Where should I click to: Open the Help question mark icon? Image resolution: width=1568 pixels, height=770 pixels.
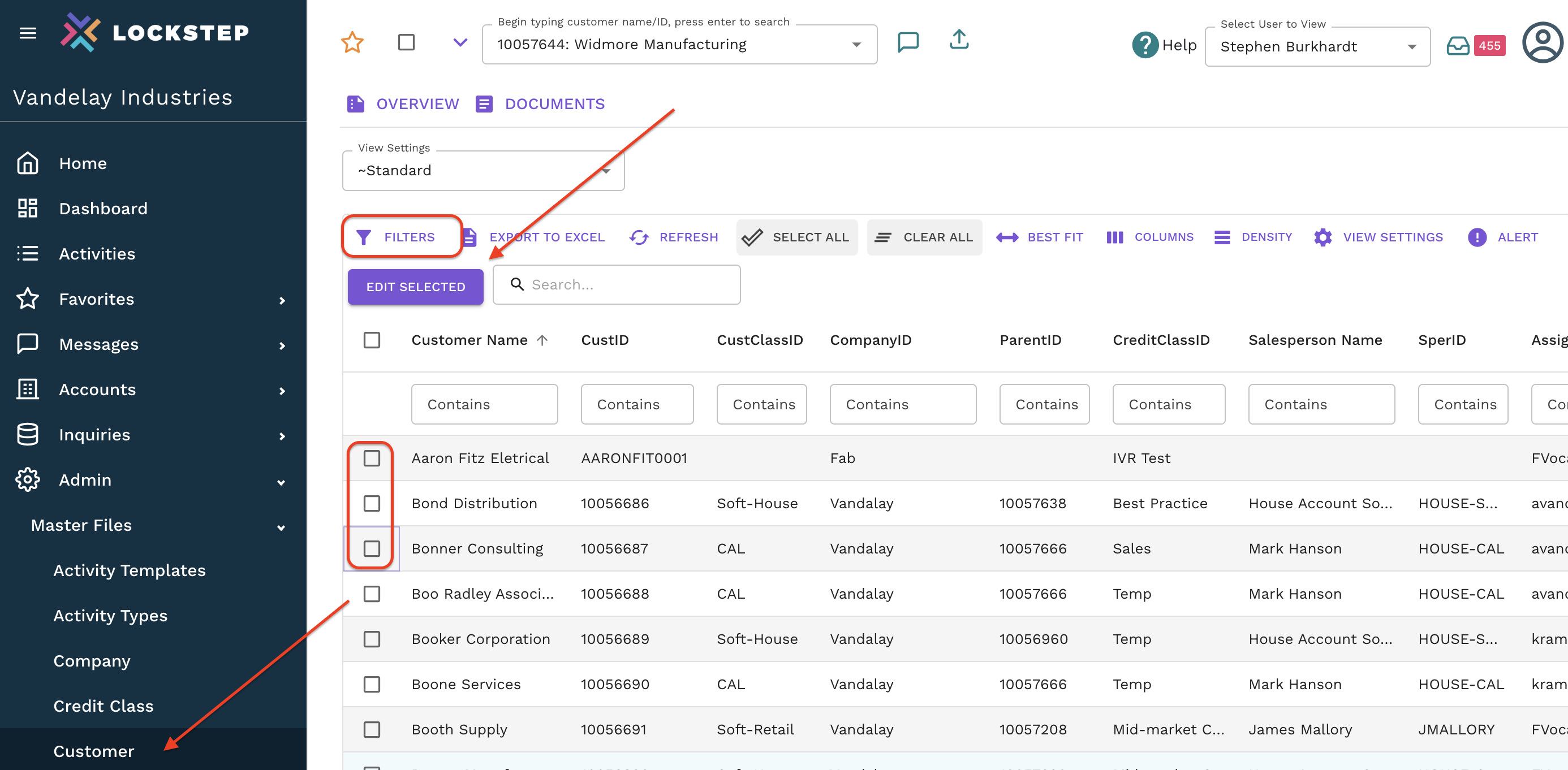(x=1144, y=45)
